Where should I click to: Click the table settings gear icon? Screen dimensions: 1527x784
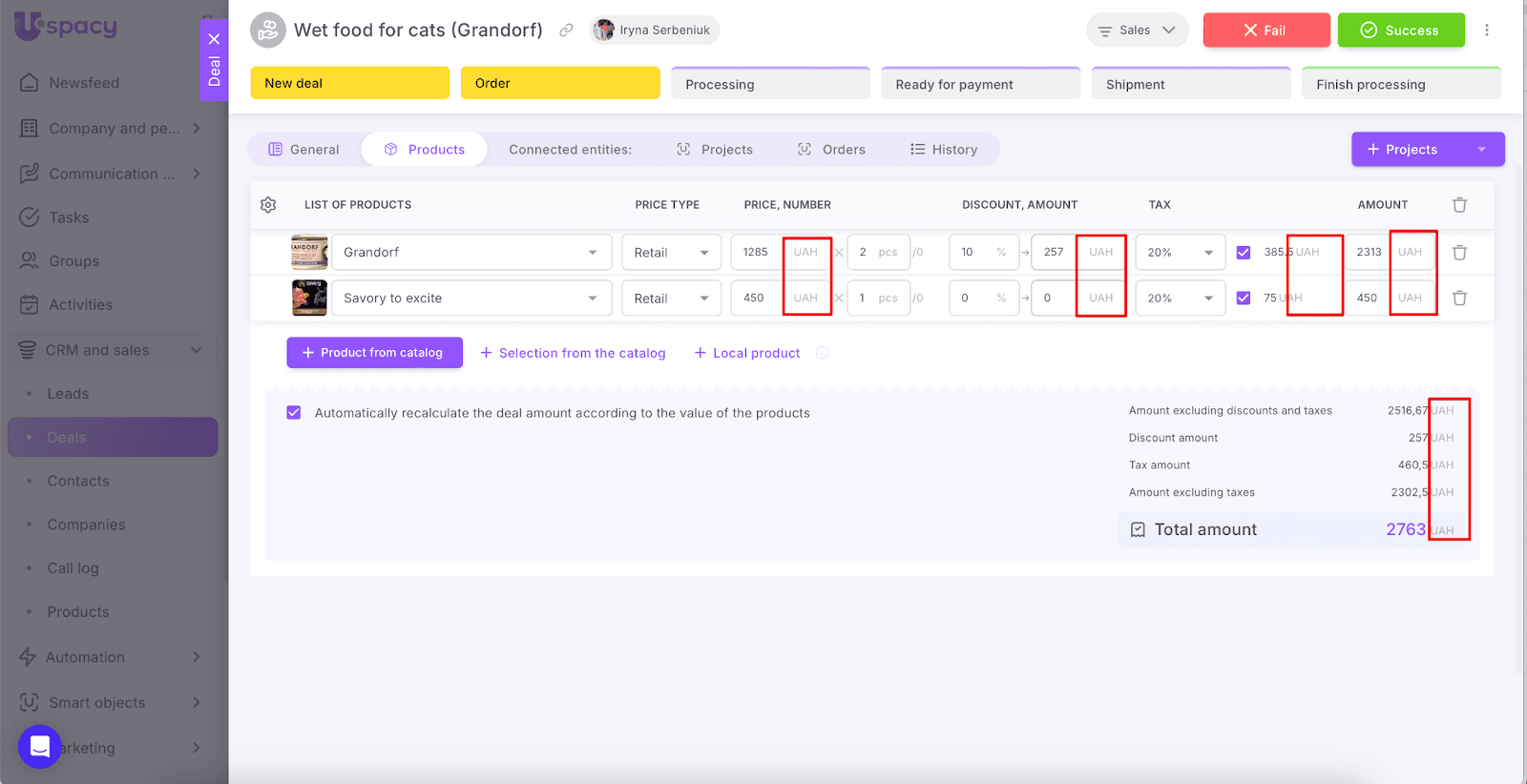point(268,205)
